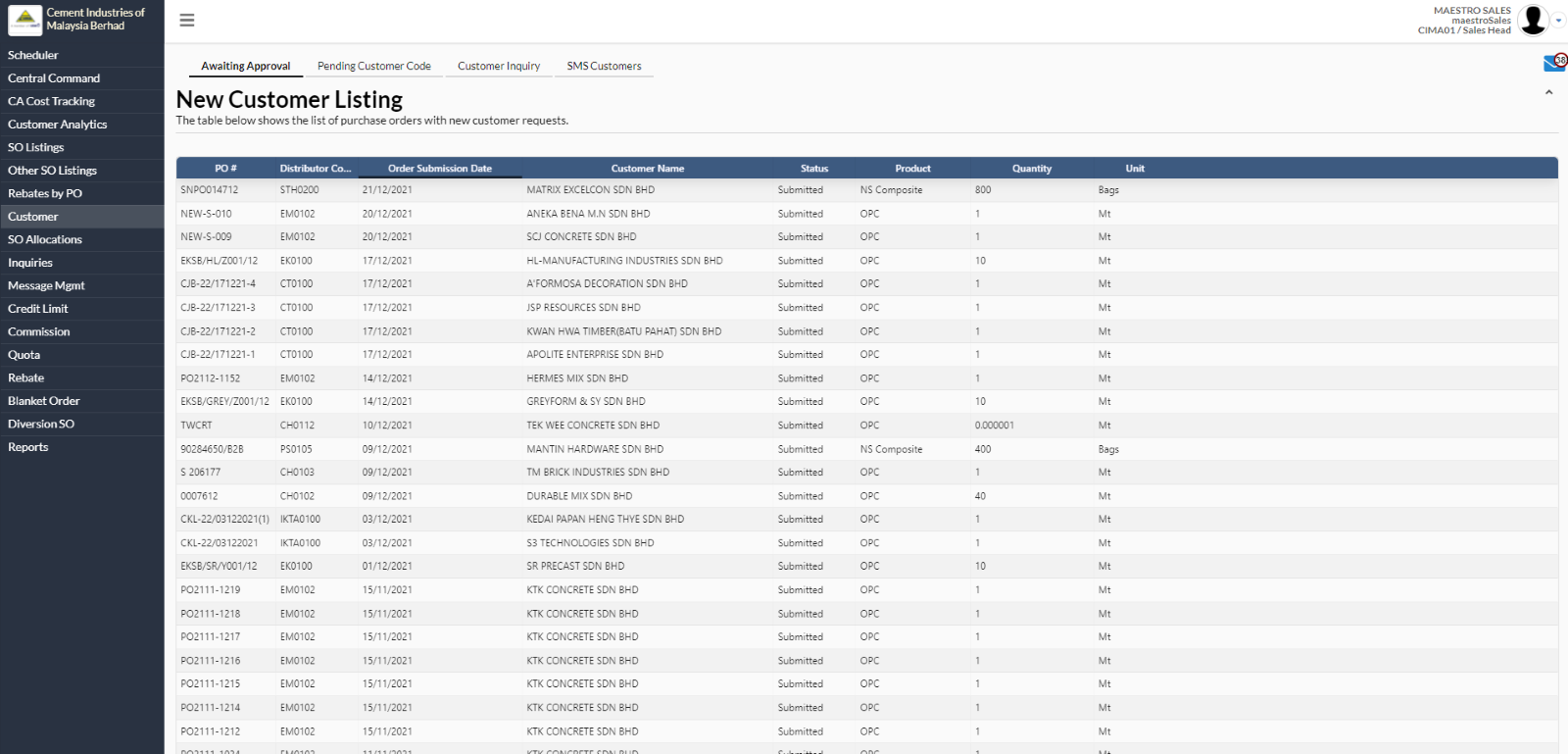
Task: Click GREYFORM & SY SDN BHD
Action: point(586,402)
